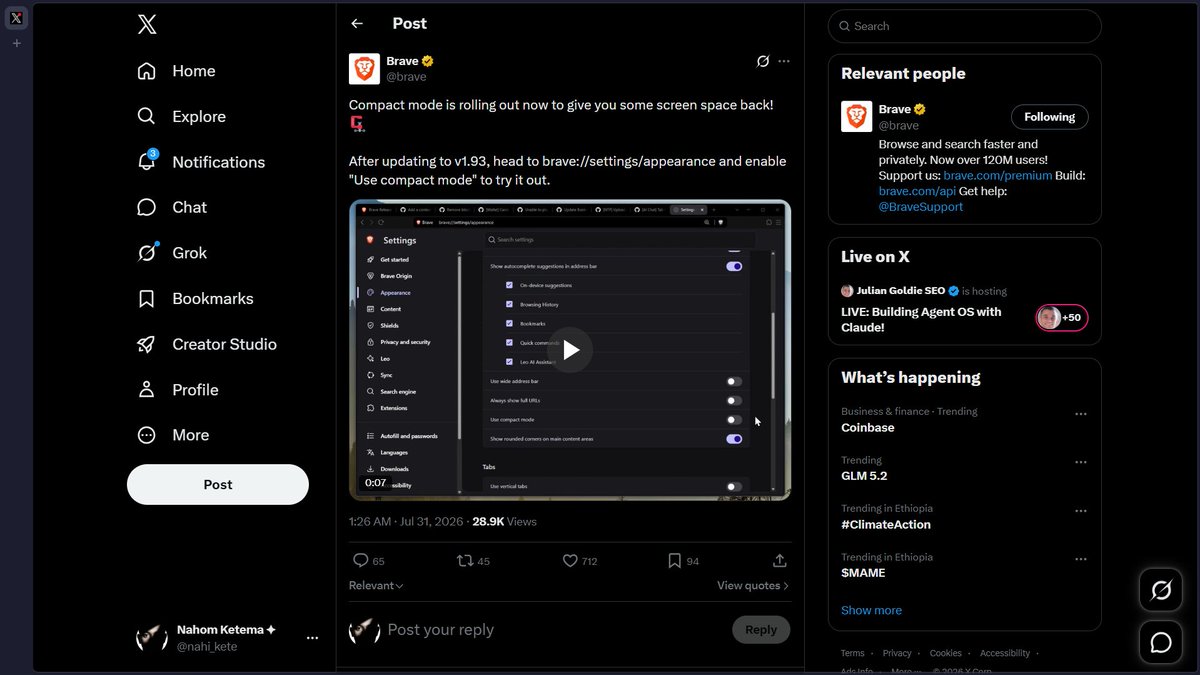Open Chat from the sidebar
1200x675 pixels.
tap(172, 207)
